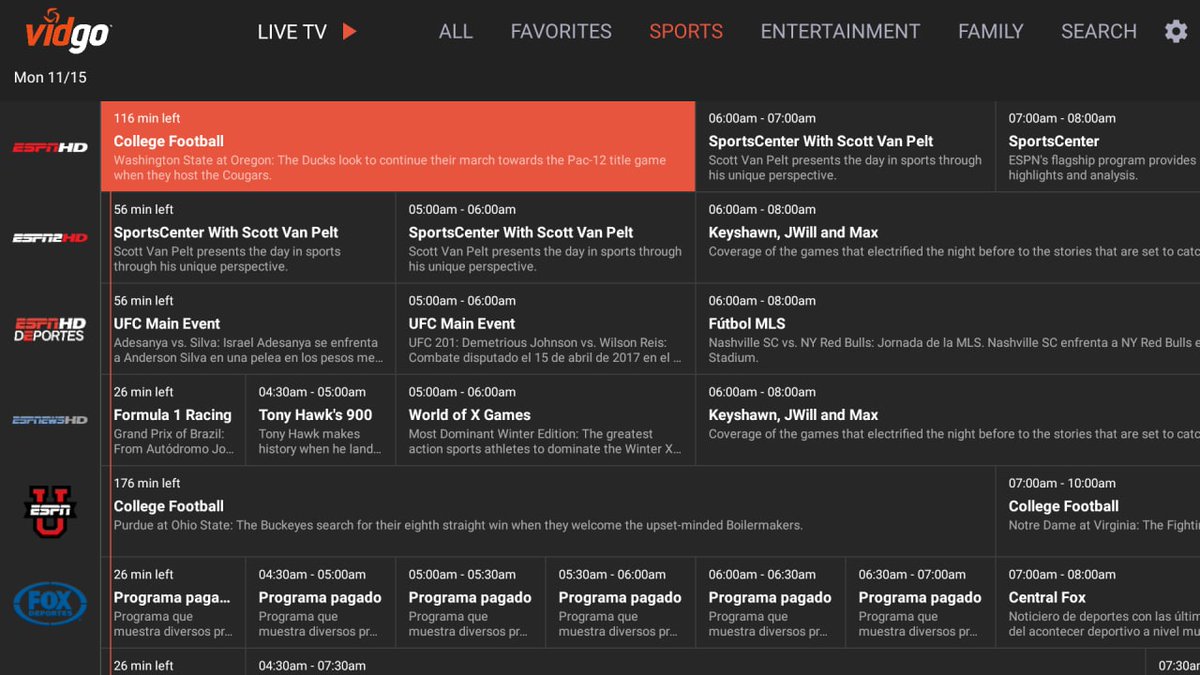The width and height of the screenshot is (1200, 675).
Task: Click the LIVE TV label
Action: (x=292, y=31)
